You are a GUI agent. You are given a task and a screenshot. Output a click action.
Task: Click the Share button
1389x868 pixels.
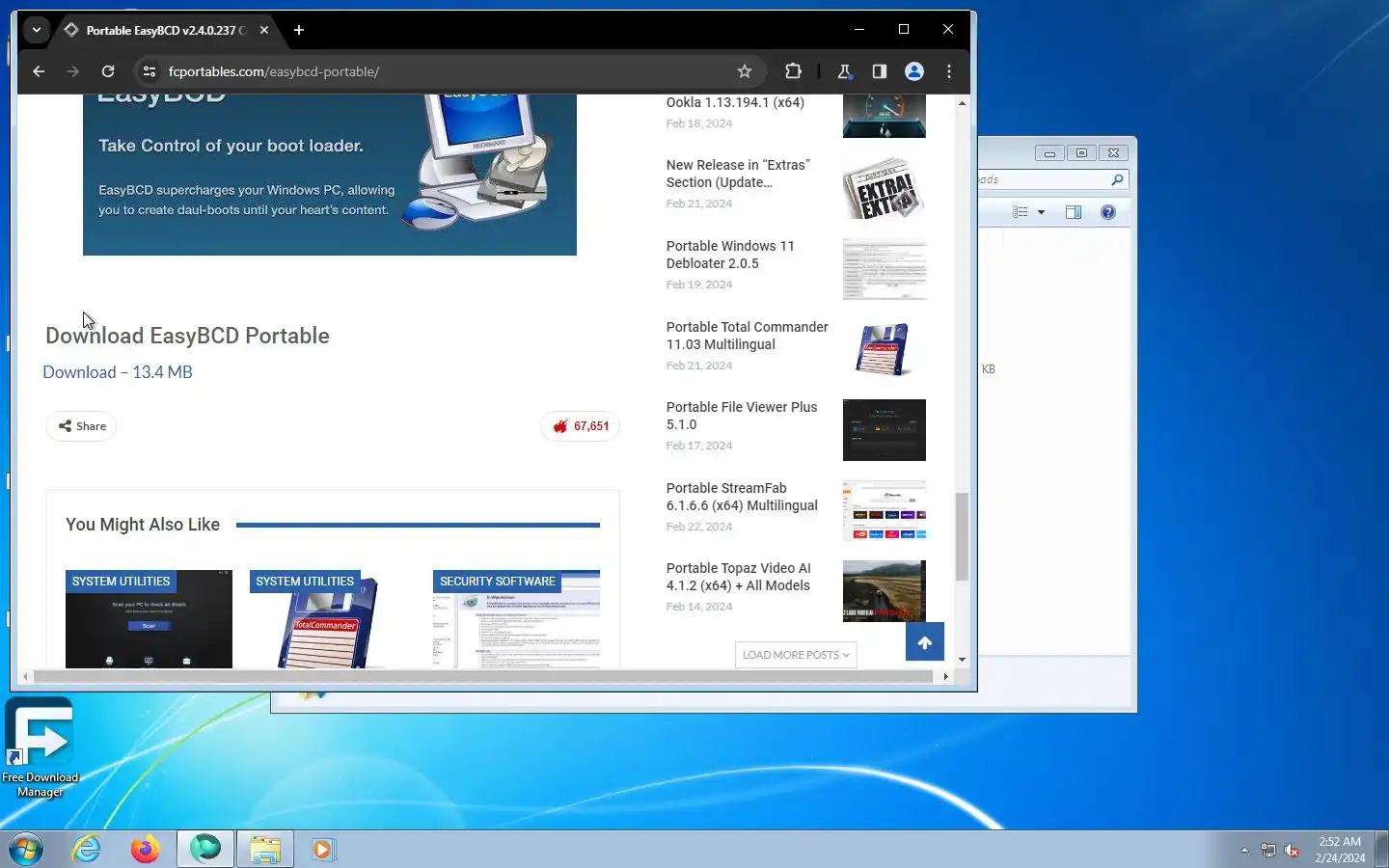click(81, 426)
